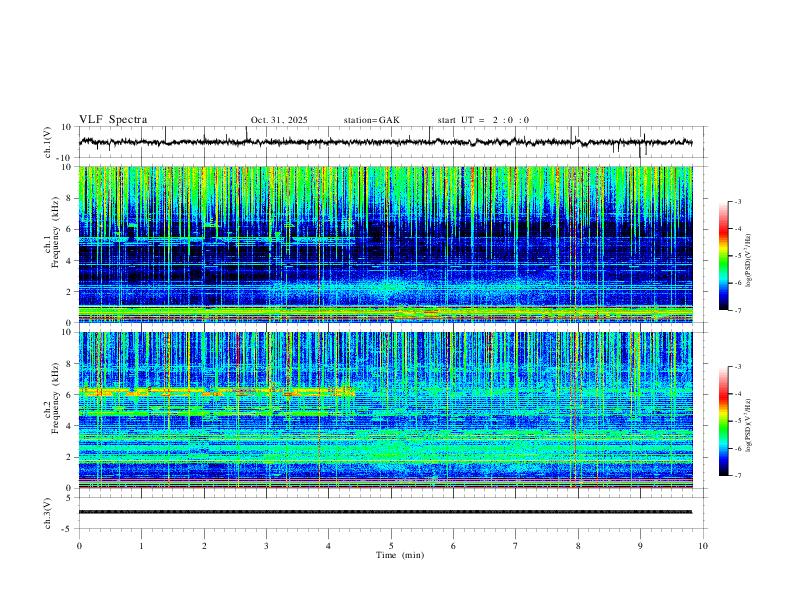Click the "5" tick on the Time axis
This screenshot has height=612, width=792.
pyautogui.click(x=391, y=546)
